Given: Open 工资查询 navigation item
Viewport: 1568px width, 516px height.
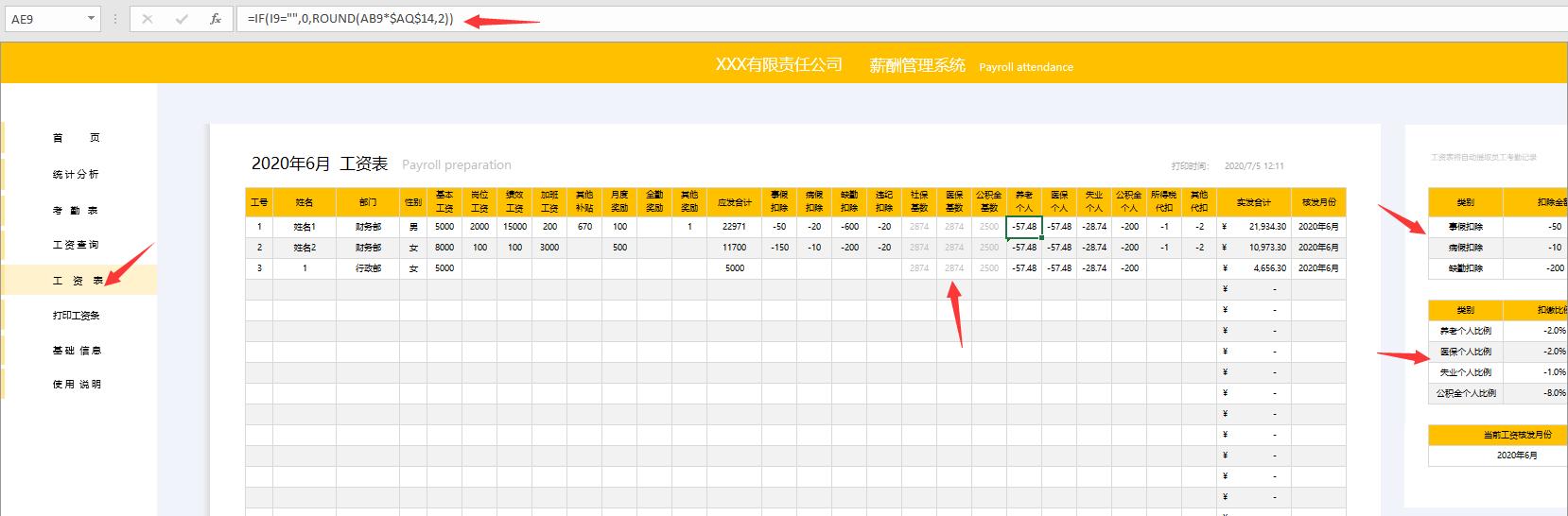Looking at the screenshot, I should (x=77, y=245).
